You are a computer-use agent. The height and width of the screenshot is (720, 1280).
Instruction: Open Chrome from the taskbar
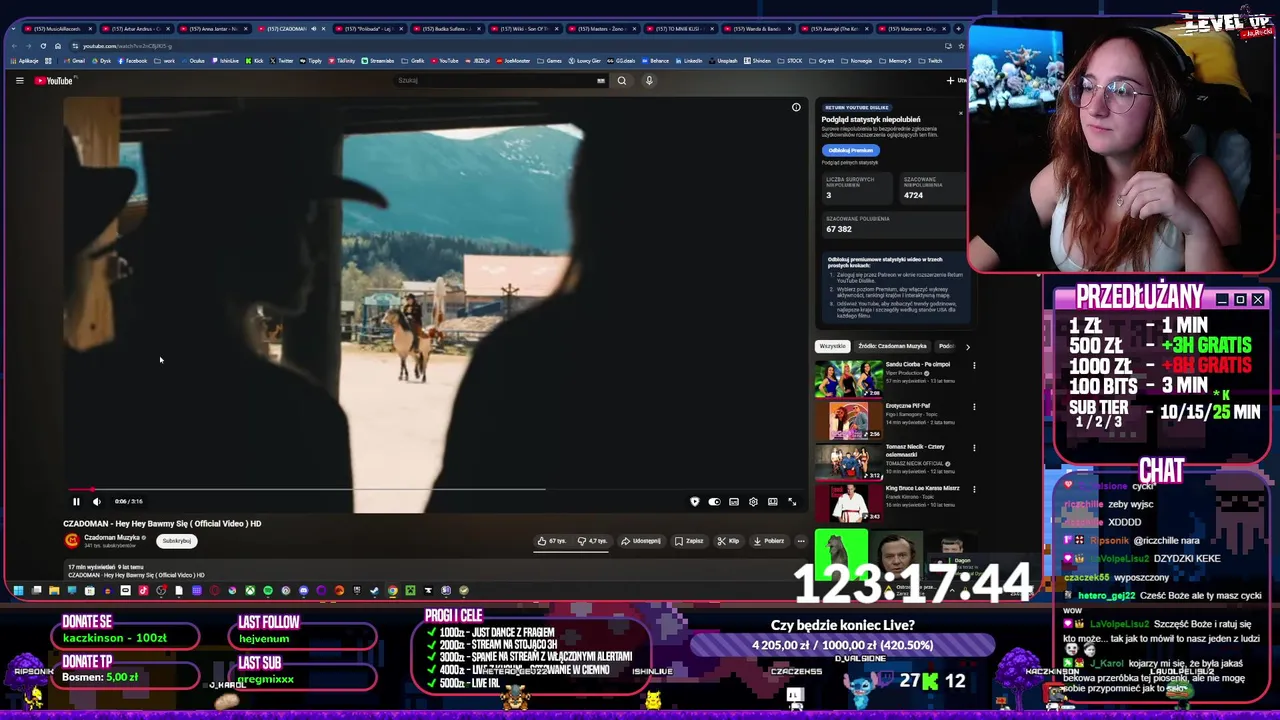point(392,591)
